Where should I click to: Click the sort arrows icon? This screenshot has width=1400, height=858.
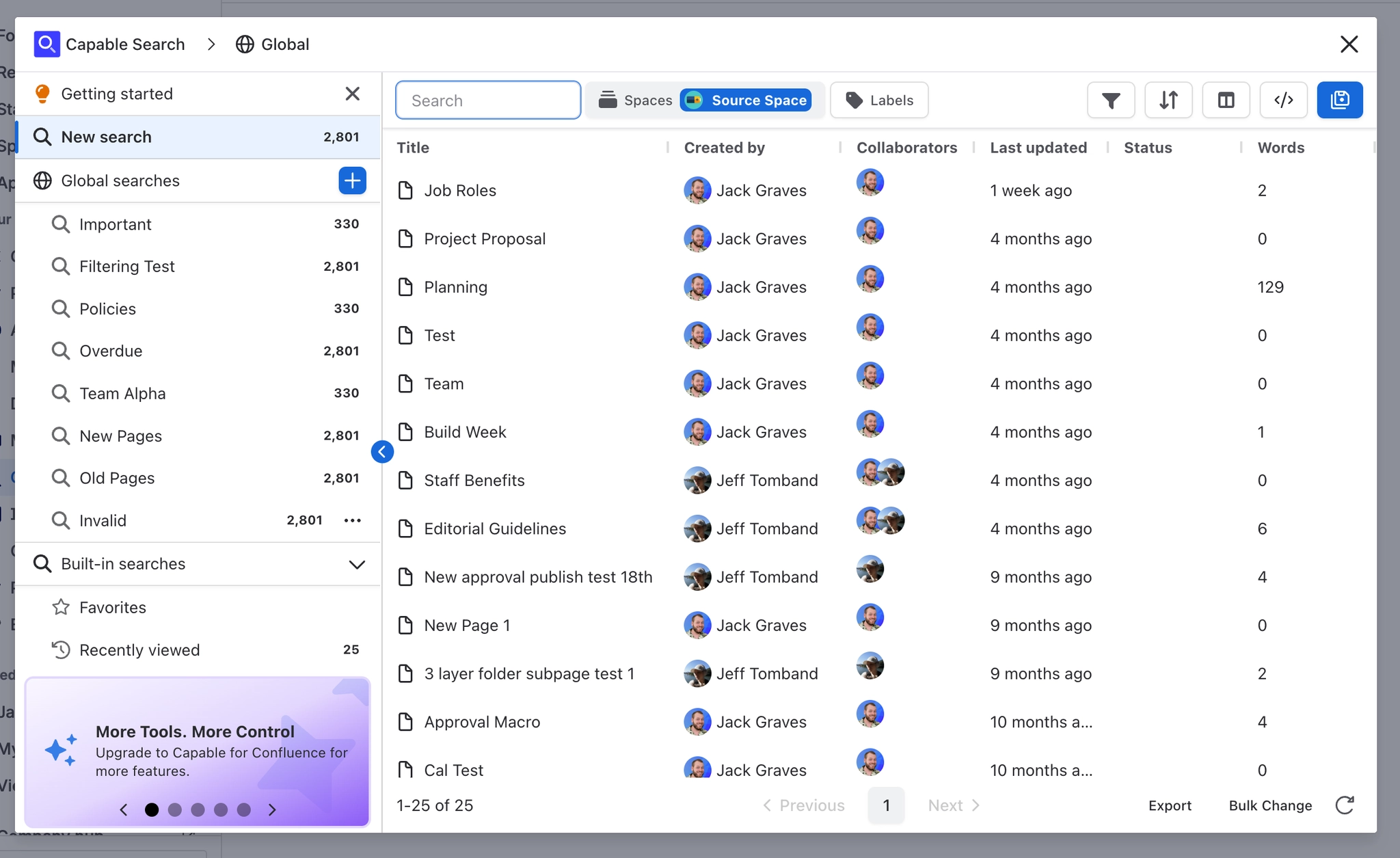pos(1168,100)
